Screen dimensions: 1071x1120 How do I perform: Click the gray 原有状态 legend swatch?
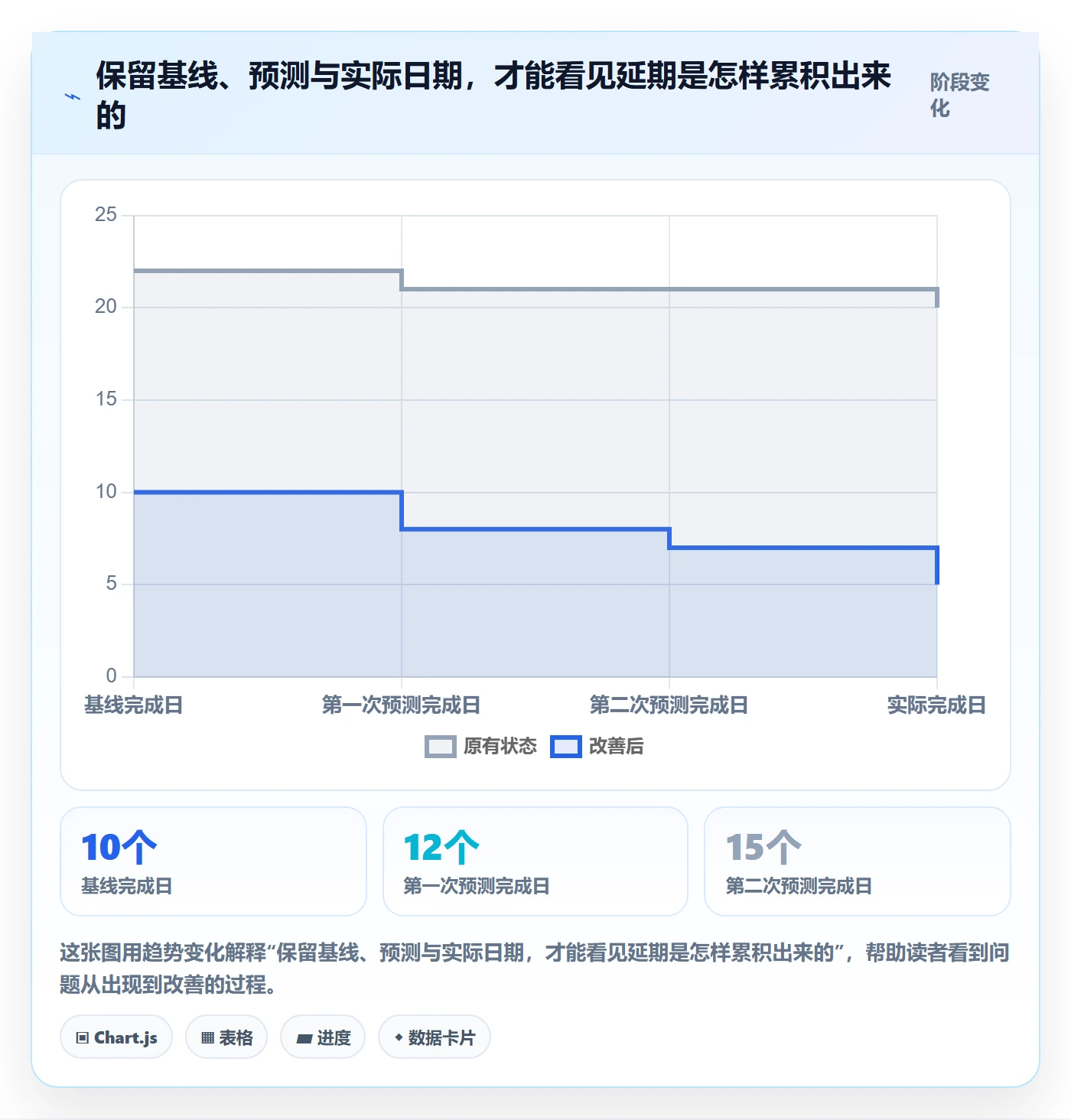click(x=441, y=747)
